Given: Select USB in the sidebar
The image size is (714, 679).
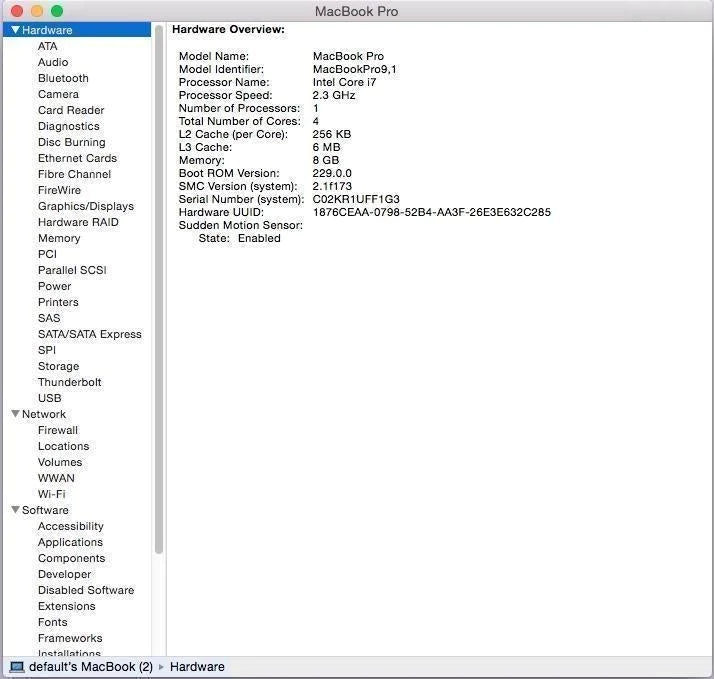Looking at the screenshot, I should 49,398.
